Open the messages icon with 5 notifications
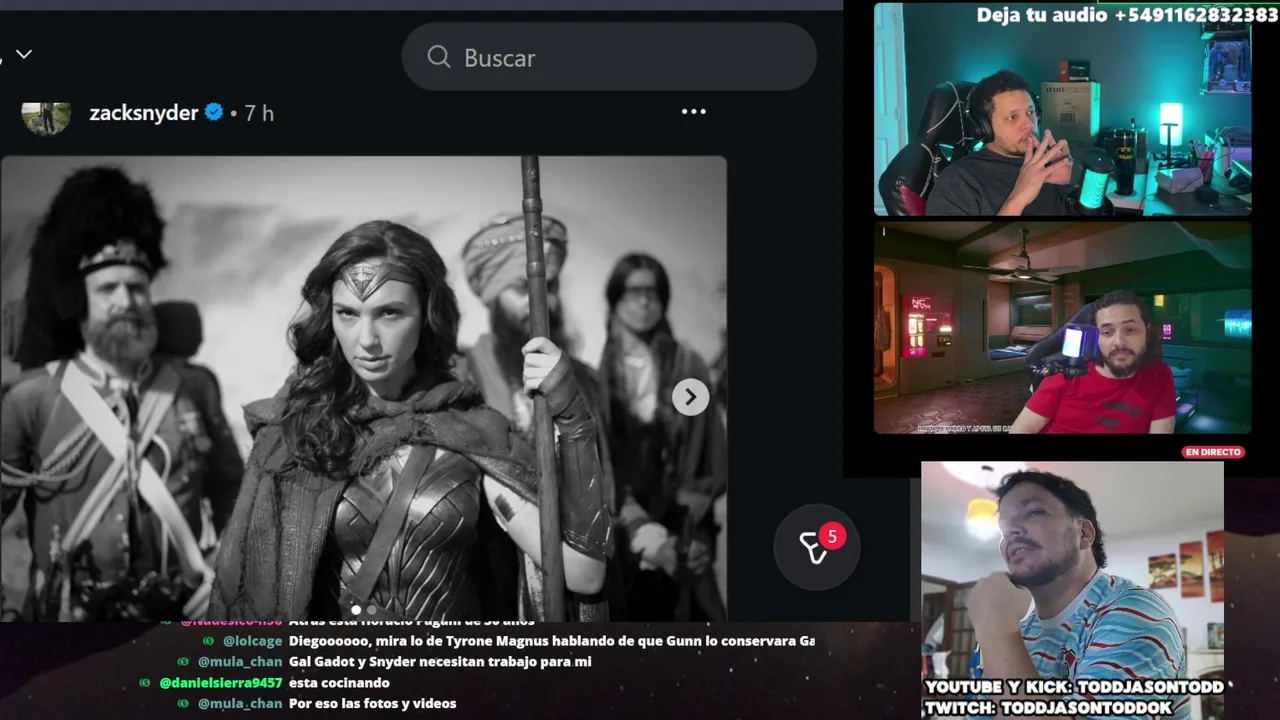This screenshot has height=720, width=1280. pos(817,546)
